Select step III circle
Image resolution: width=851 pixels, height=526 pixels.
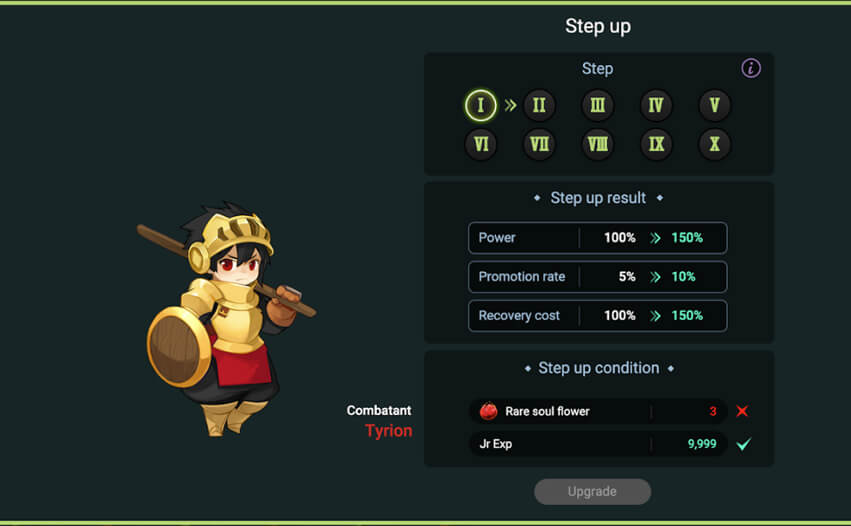click(x=598, y=105)
